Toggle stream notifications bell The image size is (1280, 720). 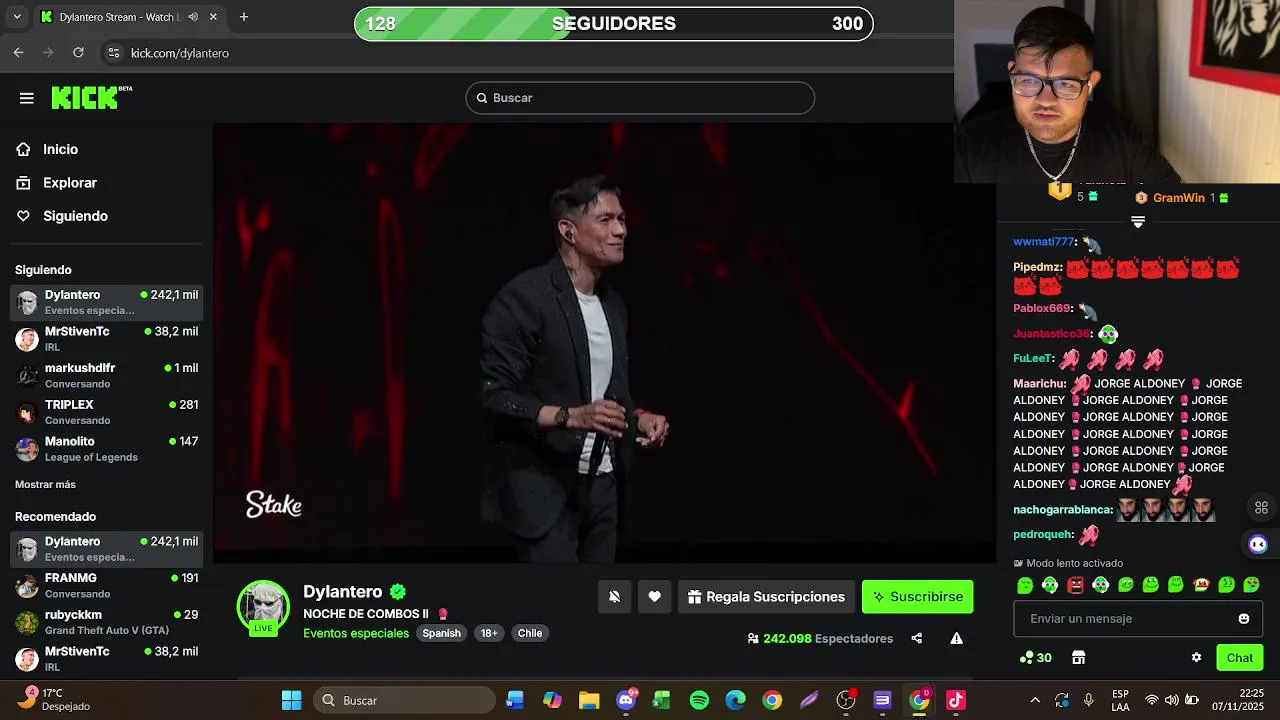point(614,597)
